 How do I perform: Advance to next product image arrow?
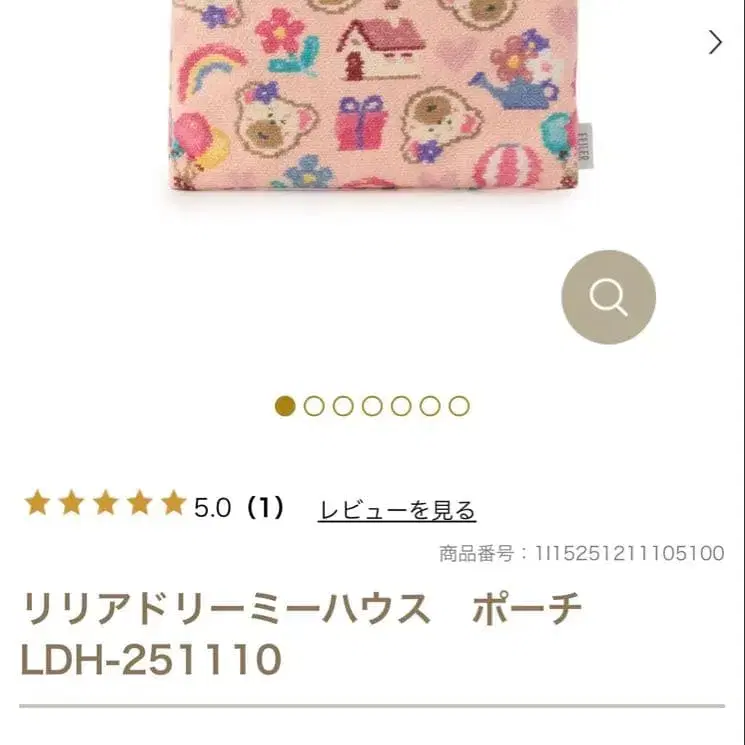(x=715, y=42)
